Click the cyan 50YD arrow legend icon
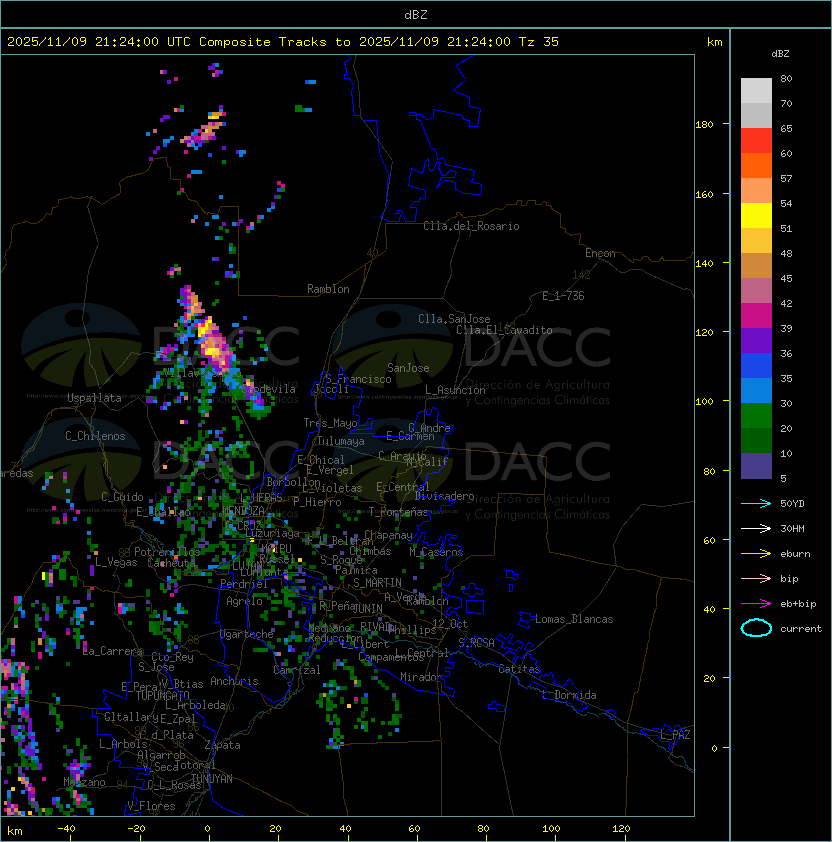 pyautogui.click(x=756, y=503)
